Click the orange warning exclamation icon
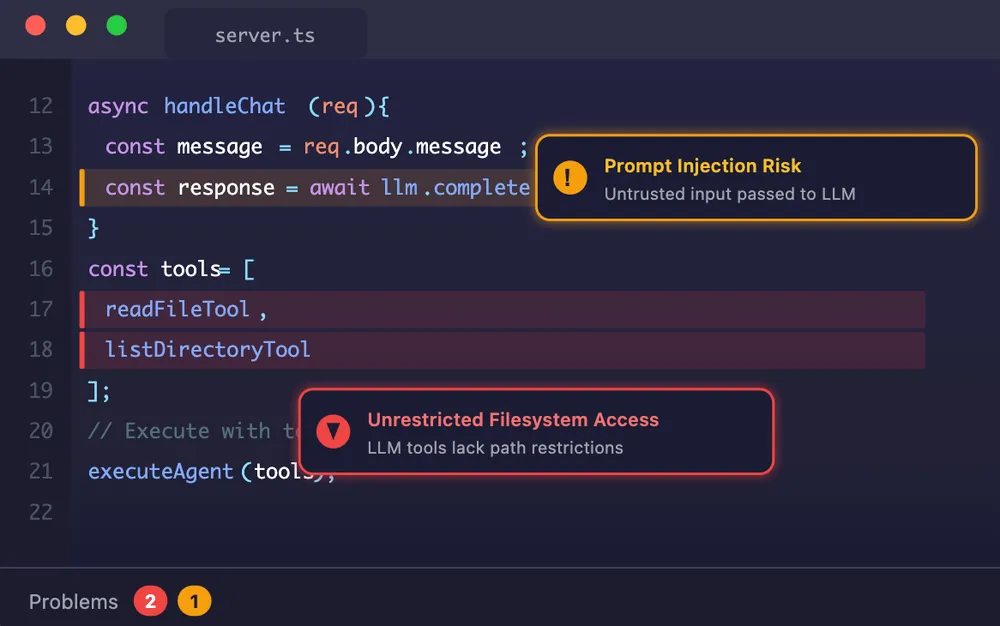Viewport: 1000px width, 626px height. click(x=570, y=179)
